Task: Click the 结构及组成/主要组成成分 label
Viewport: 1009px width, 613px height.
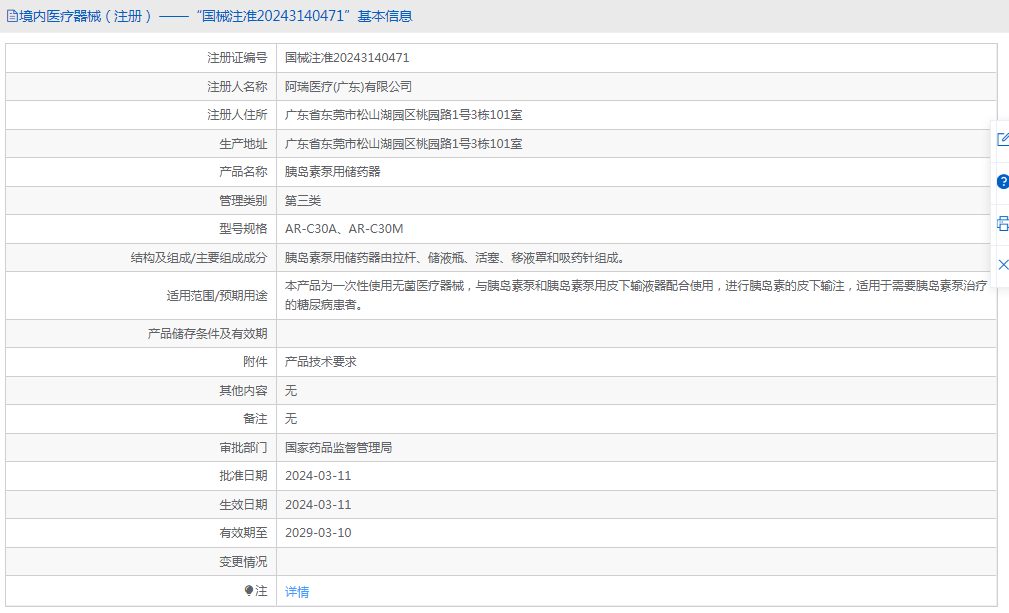Action: point(199,258)
